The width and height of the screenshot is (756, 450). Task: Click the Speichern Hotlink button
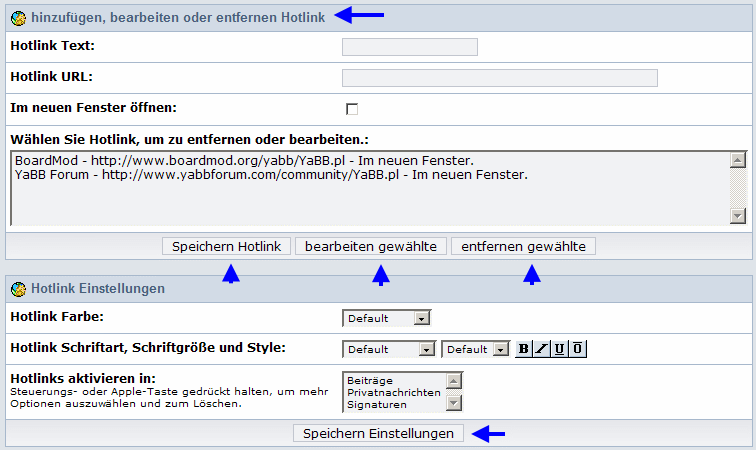point(227,246)
